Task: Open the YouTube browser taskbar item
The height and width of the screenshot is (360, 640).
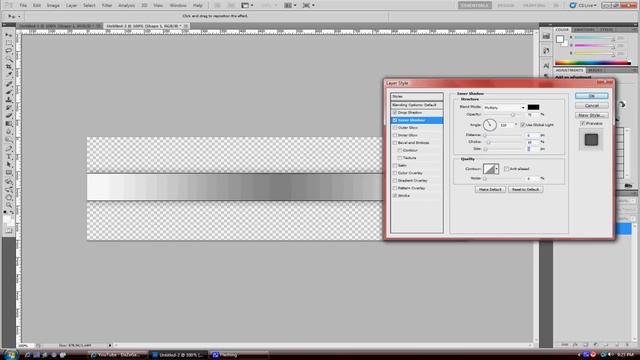Action: (x=117, y=355)
